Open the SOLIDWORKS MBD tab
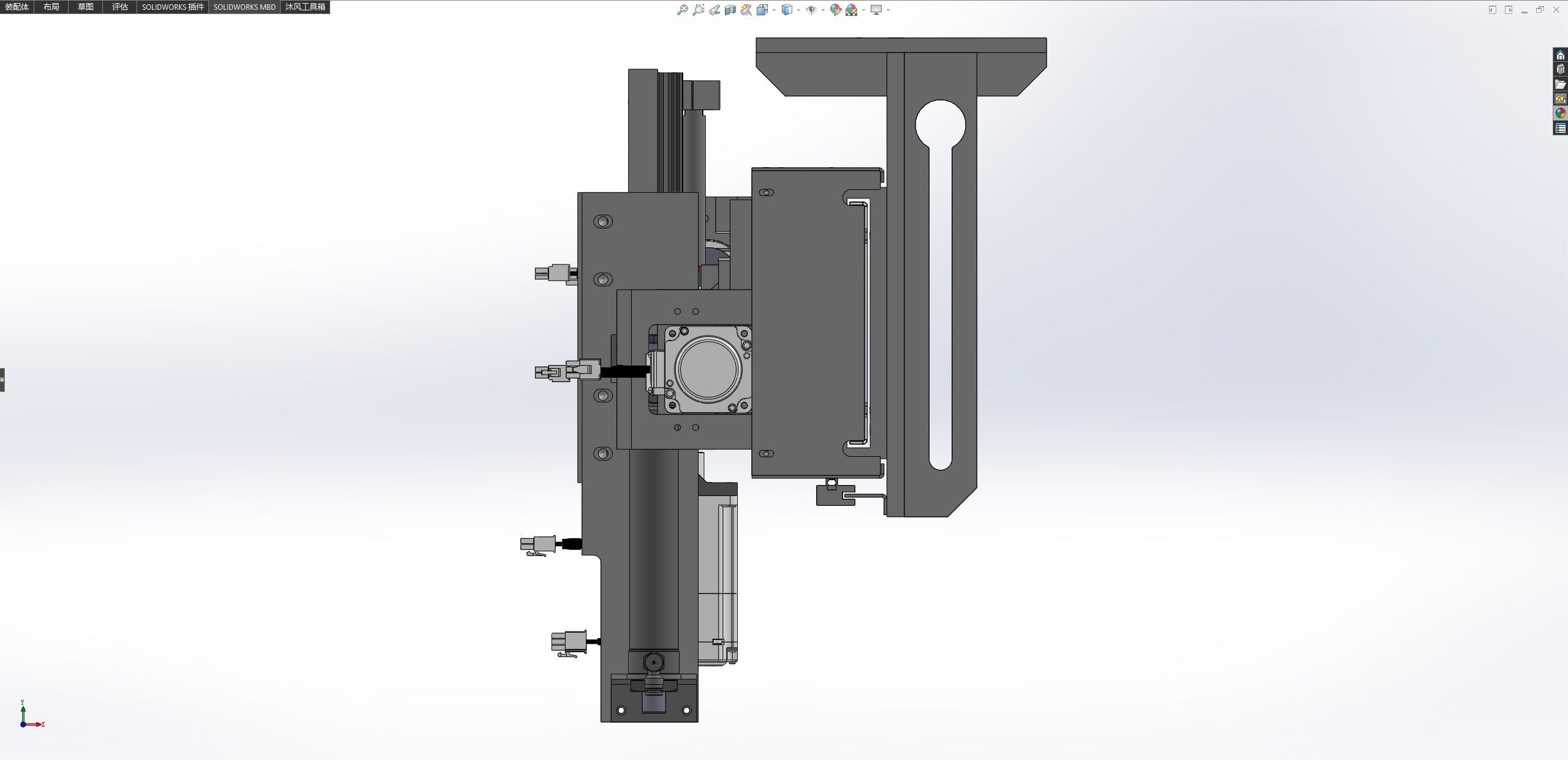This screenshot has height=760, width=1568. click(244, 7)
